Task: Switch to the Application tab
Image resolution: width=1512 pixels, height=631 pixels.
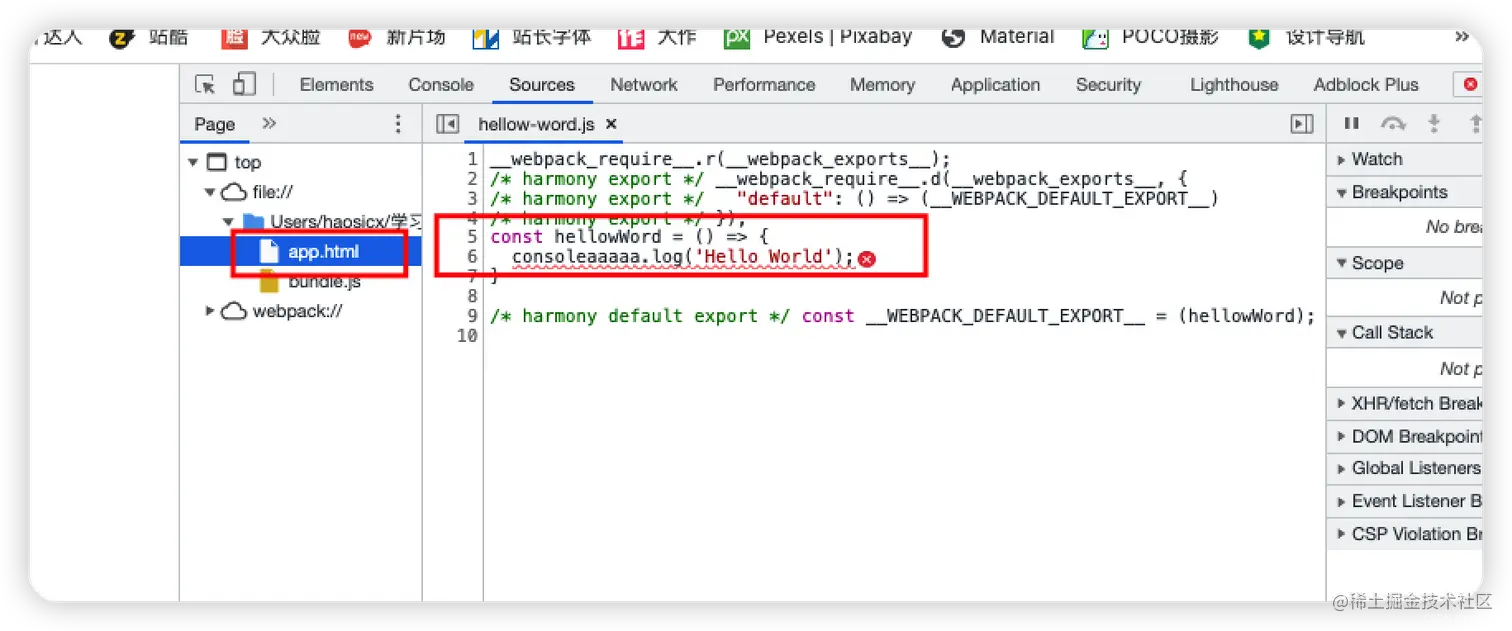Action: click(x=995, y=85)
